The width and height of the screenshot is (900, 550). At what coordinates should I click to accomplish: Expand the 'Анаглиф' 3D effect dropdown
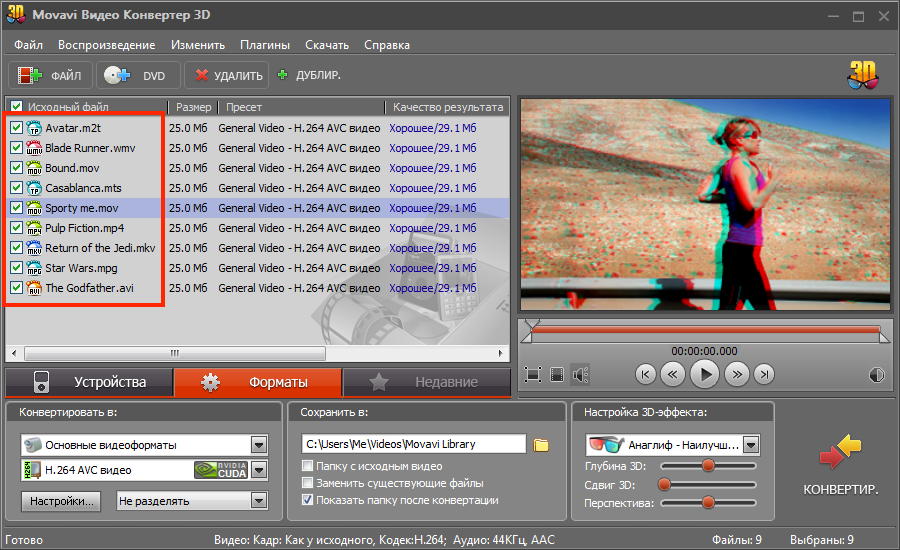tap(751, 445)
